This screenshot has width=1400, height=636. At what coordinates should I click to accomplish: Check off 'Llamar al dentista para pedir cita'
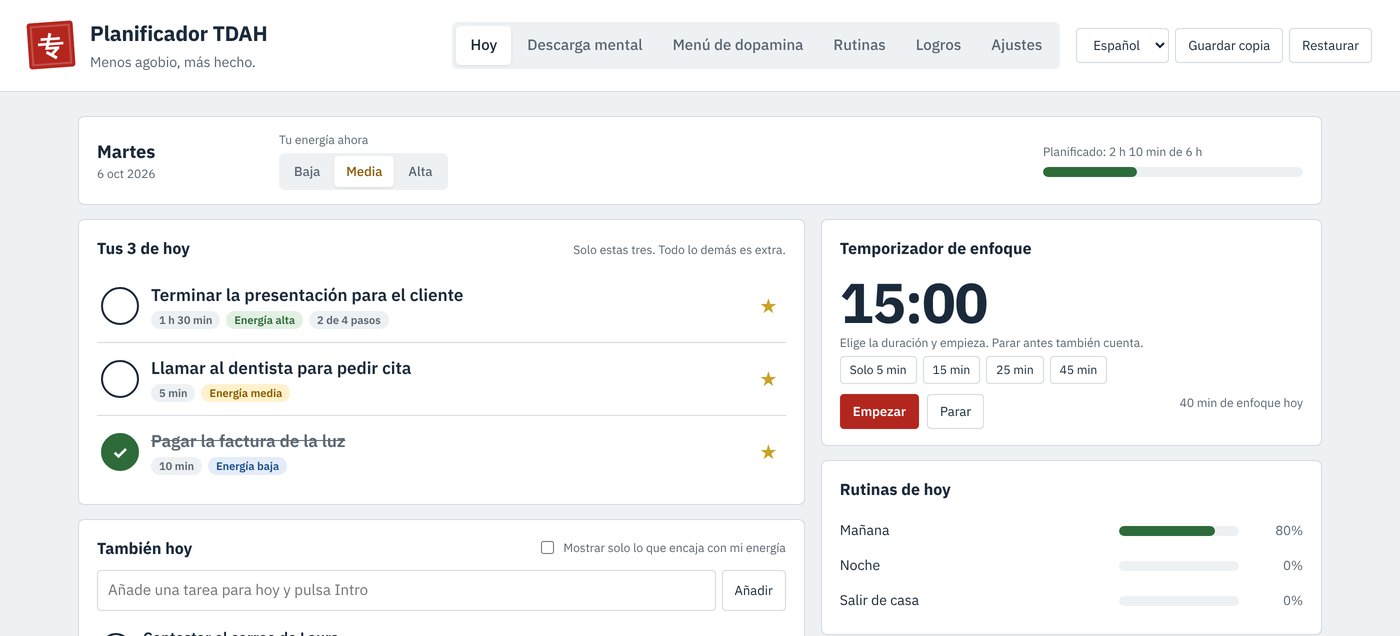pos(120,379)
